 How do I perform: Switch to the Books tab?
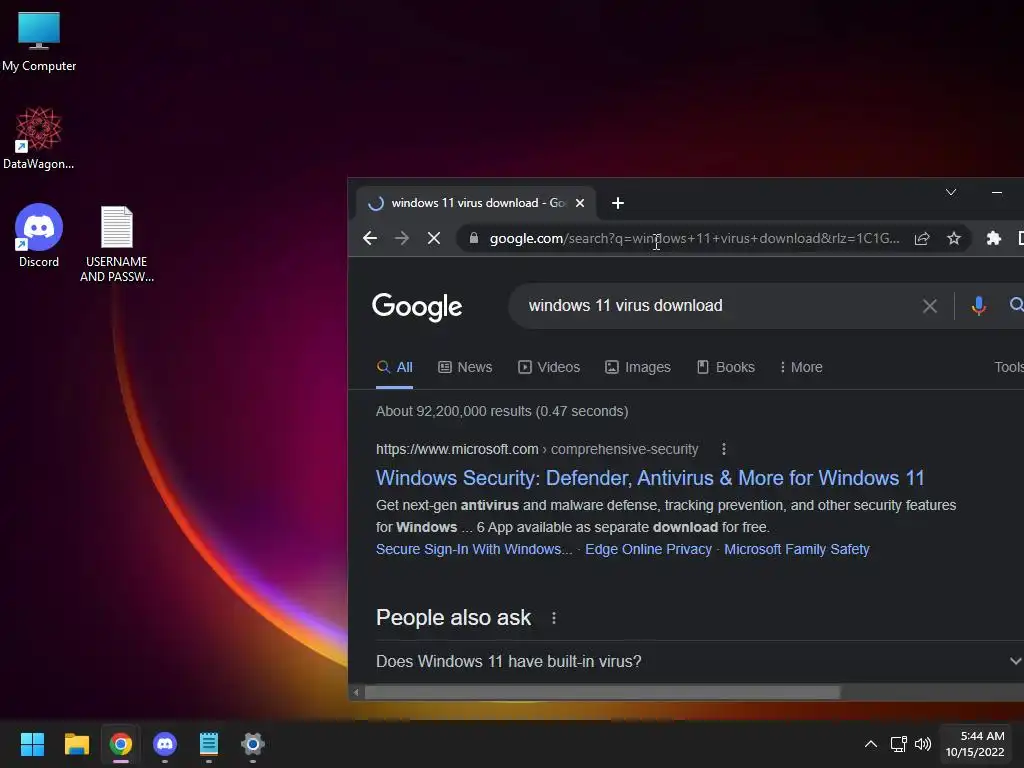[726, 367]
